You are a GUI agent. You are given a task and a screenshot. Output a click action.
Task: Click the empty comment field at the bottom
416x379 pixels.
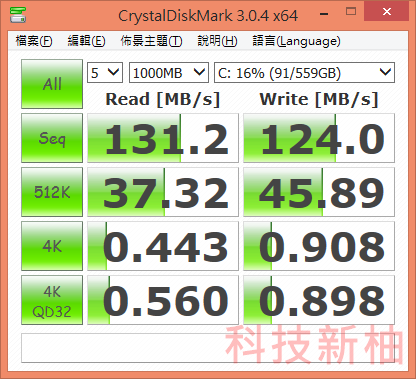[x=208, y=348]
